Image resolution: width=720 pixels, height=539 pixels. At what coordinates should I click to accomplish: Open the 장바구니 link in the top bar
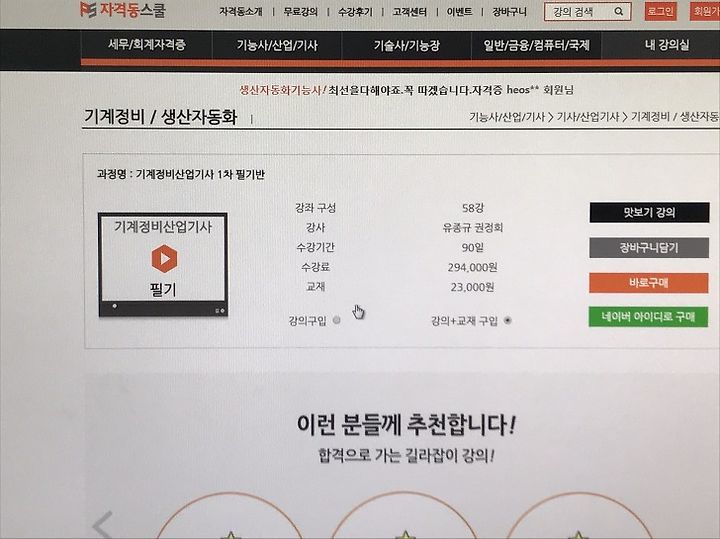tap(509, 12)
